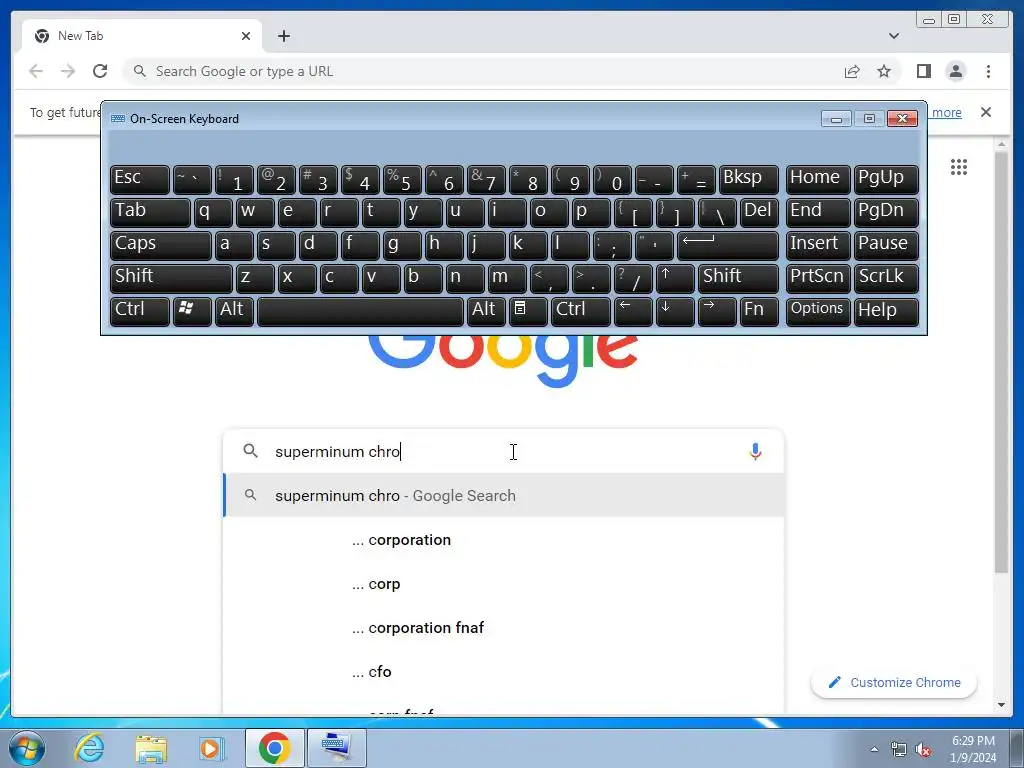Choose the '... corporation' suggestion
This screenshot has width=1024, height=768.
click(x=504, y=540)
